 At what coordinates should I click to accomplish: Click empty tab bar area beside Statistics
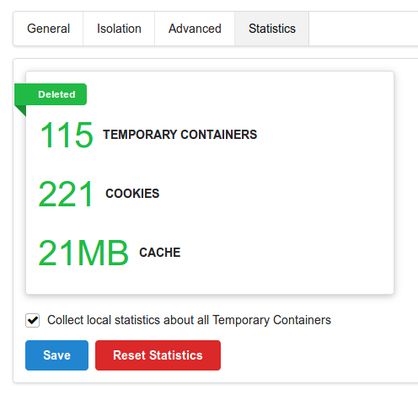[x=363, y=29]
